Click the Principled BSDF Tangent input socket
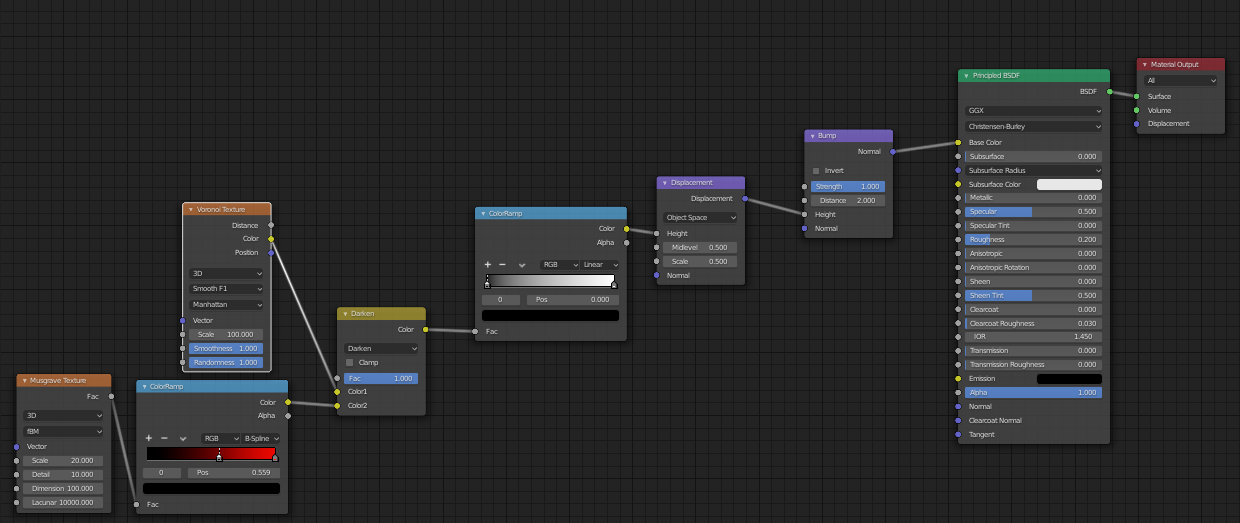The width and height of the screenshot is (1240, 523). [x=958, y=434]
